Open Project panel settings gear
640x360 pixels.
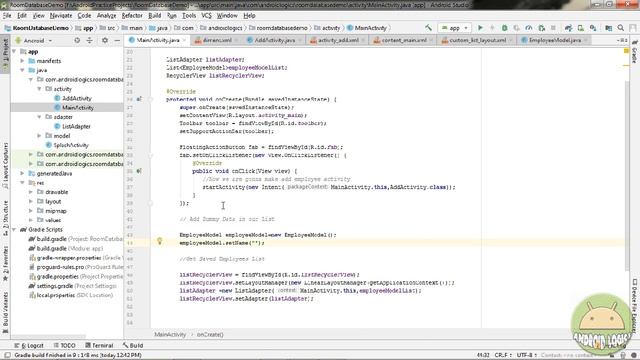[105, 40]
